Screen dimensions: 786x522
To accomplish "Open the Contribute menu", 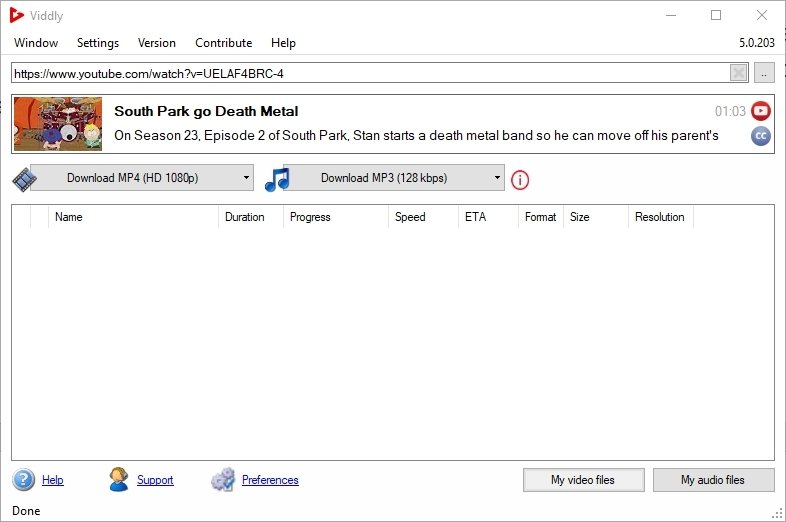I will click(x=224, y=43).
